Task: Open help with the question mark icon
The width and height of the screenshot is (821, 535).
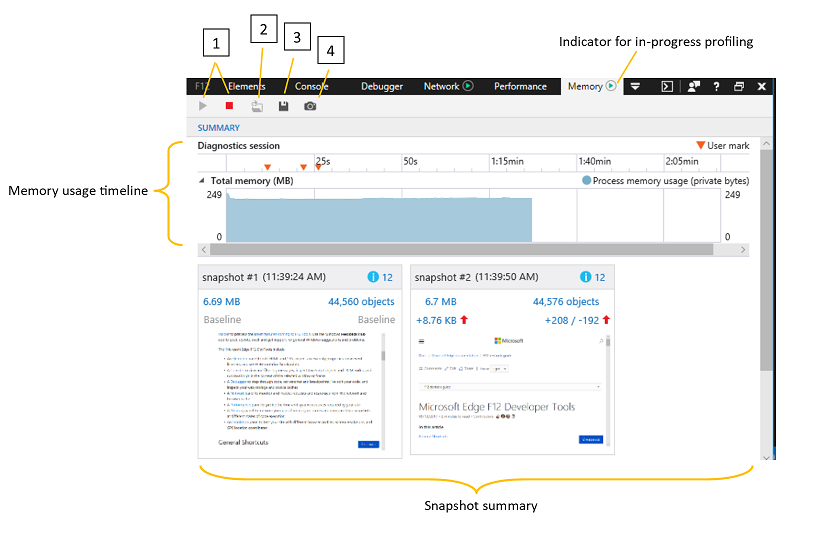Action: (716, 86)
